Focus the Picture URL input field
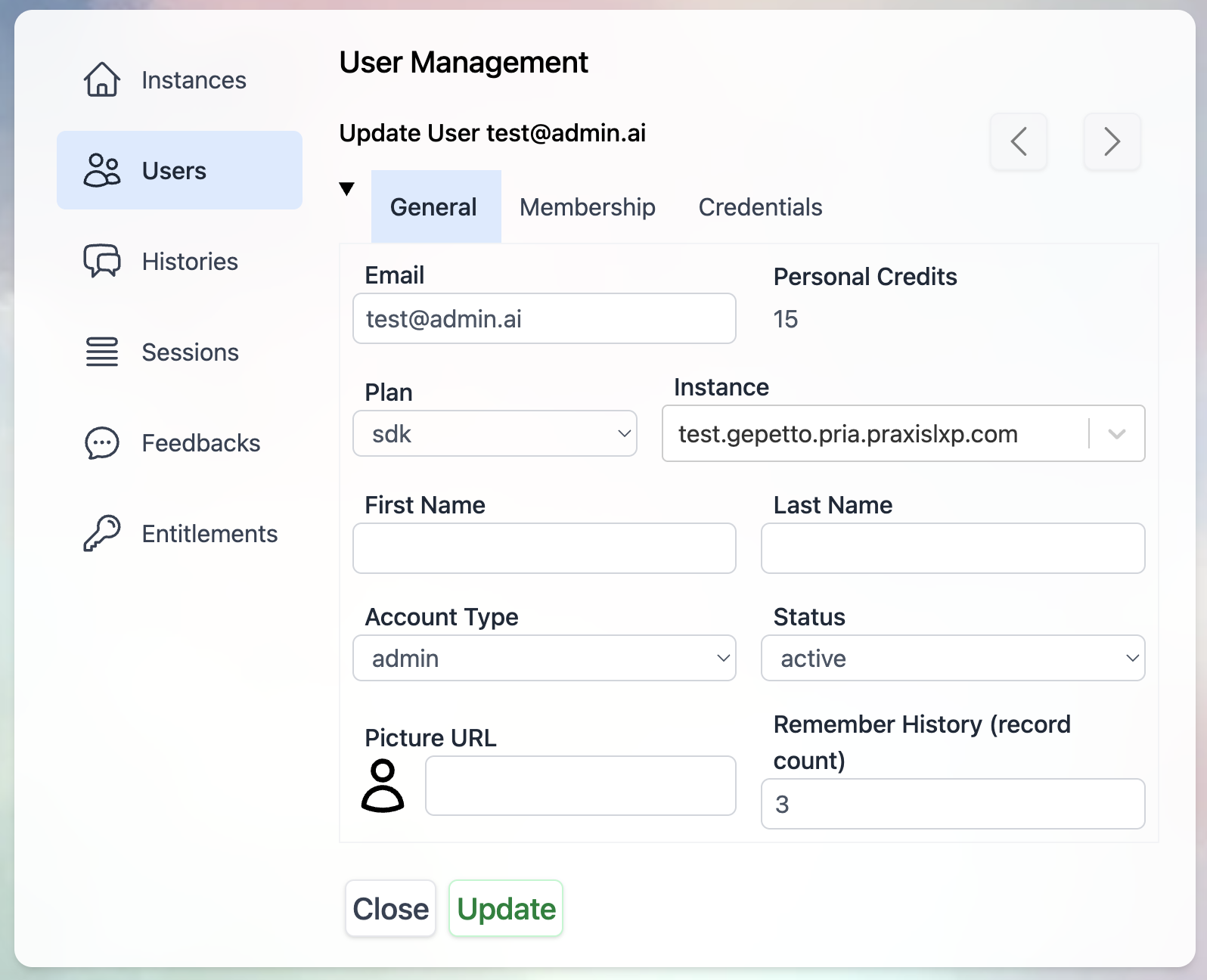1207x980 pixels. coord(581,786)
